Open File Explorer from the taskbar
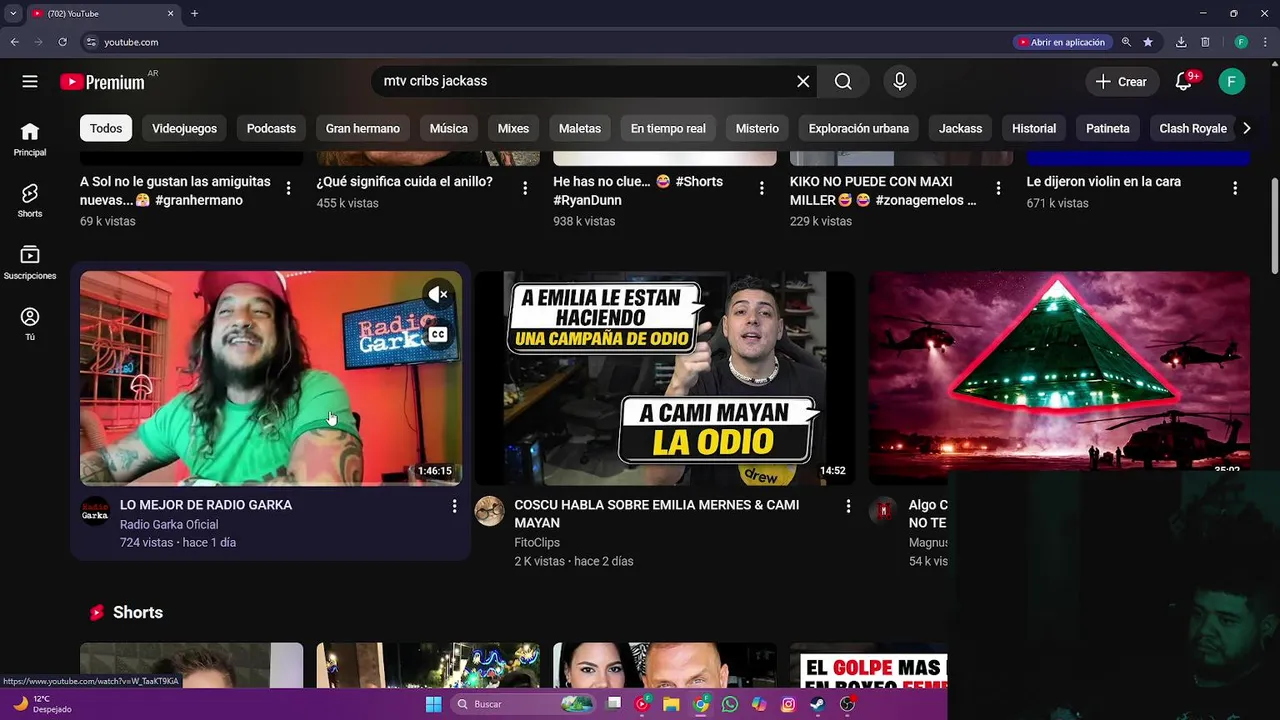Viewport: 1280px width, 720px height. [x=672, y=704]
